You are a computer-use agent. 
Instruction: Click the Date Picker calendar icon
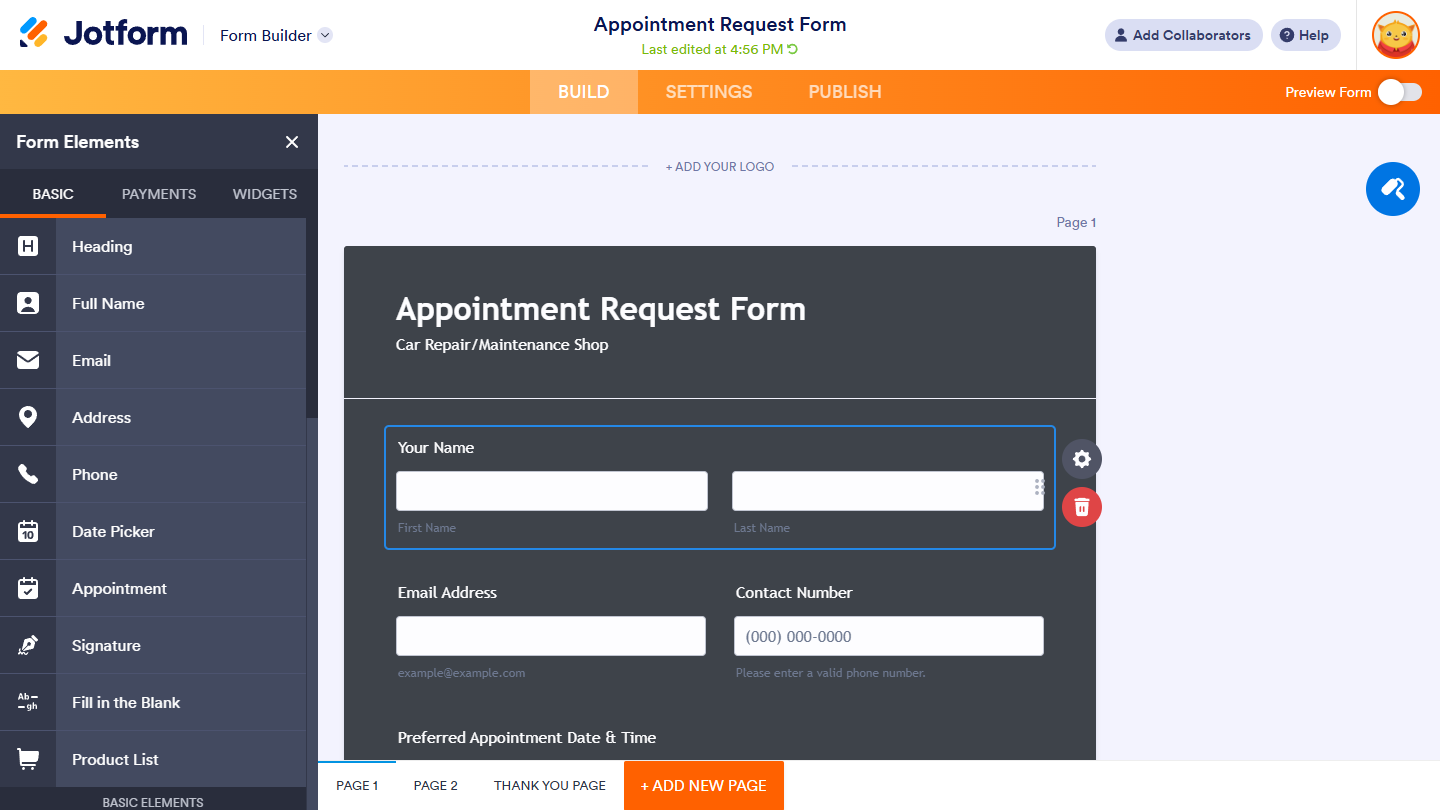(28, 531)
